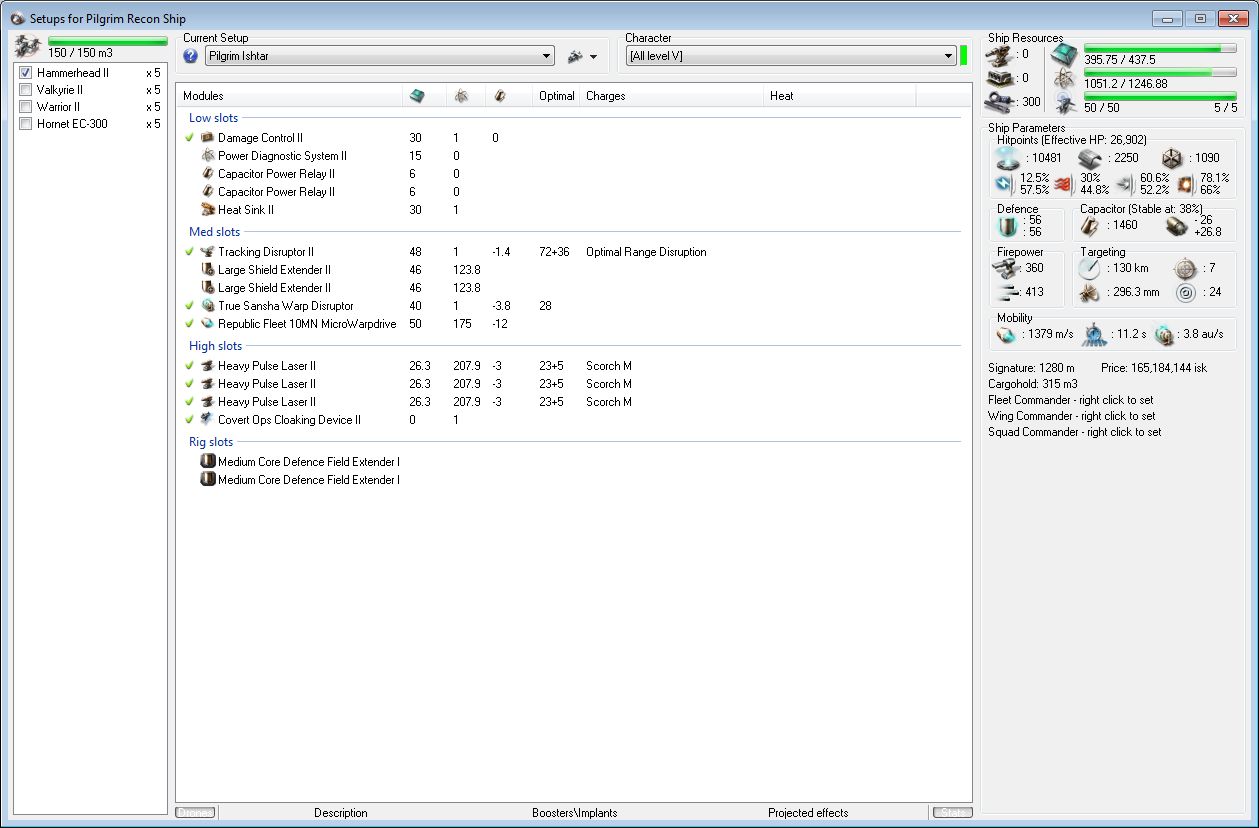Click the CPU usage bar above 395.75 / 437.5
This screenshot has height=828, width=1259.
pos(1160,48)
